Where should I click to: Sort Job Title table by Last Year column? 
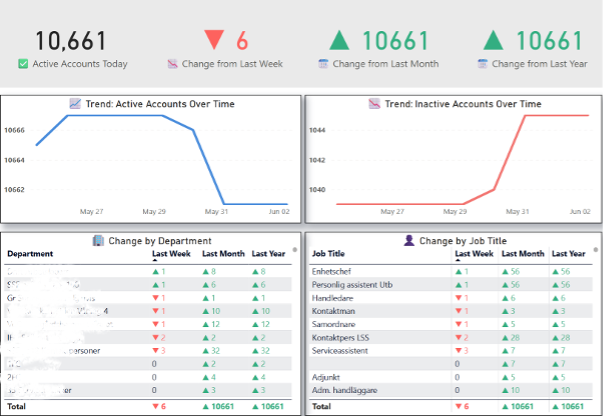[569, 254]
